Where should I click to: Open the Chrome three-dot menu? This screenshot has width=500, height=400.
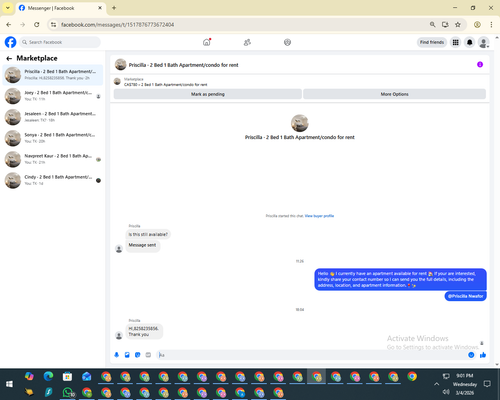[491, 25]
